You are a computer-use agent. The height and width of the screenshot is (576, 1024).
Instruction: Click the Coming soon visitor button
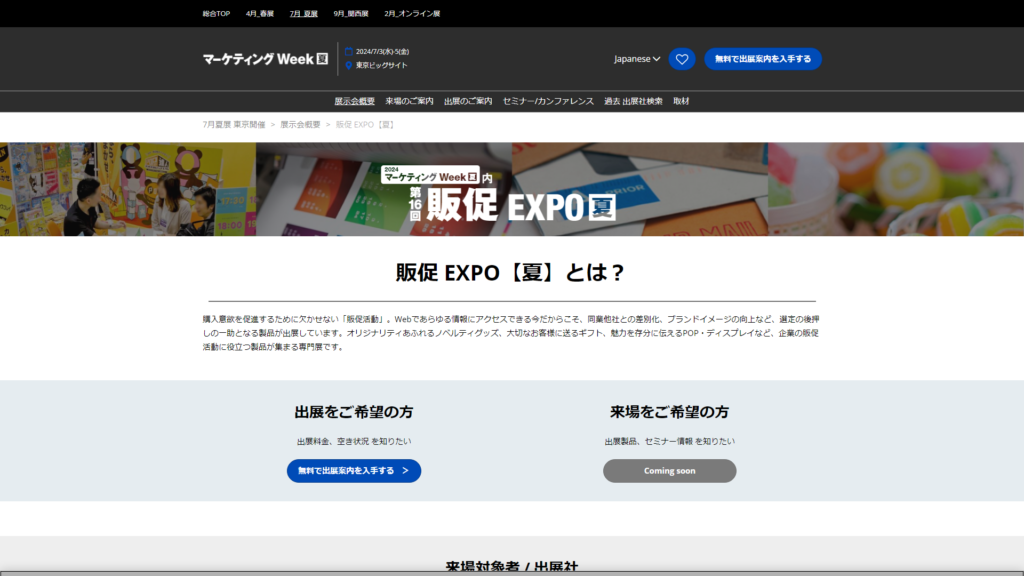tap(669, 471)
